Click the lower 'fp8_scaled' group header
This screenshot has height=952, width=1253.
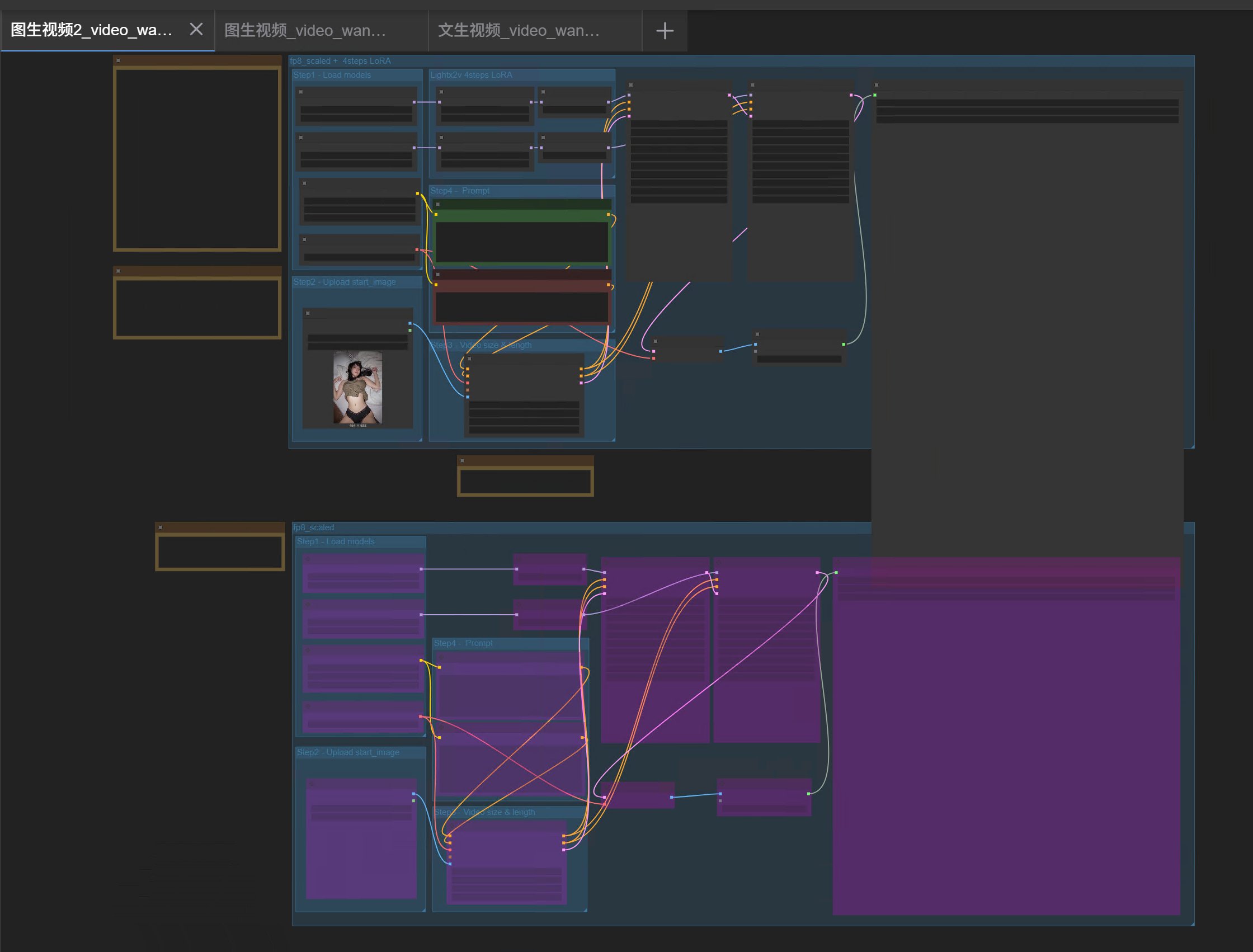(313, 527)
